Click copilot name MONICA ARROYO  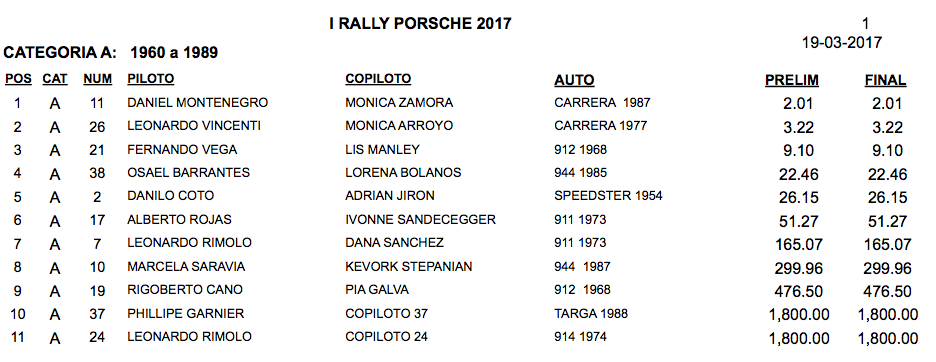[399, 126]
